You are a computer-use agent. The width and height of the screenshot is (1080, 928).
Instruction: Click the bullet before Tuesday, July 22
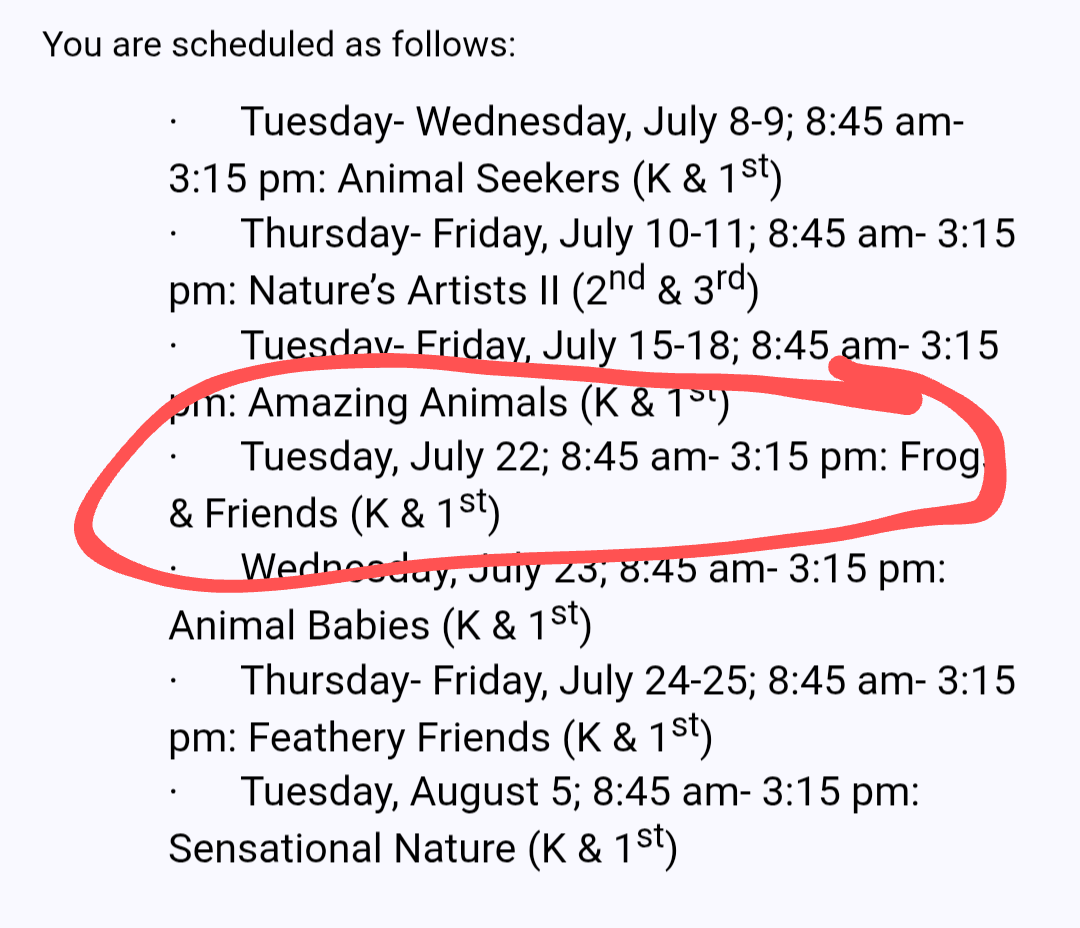coord(174,457)
